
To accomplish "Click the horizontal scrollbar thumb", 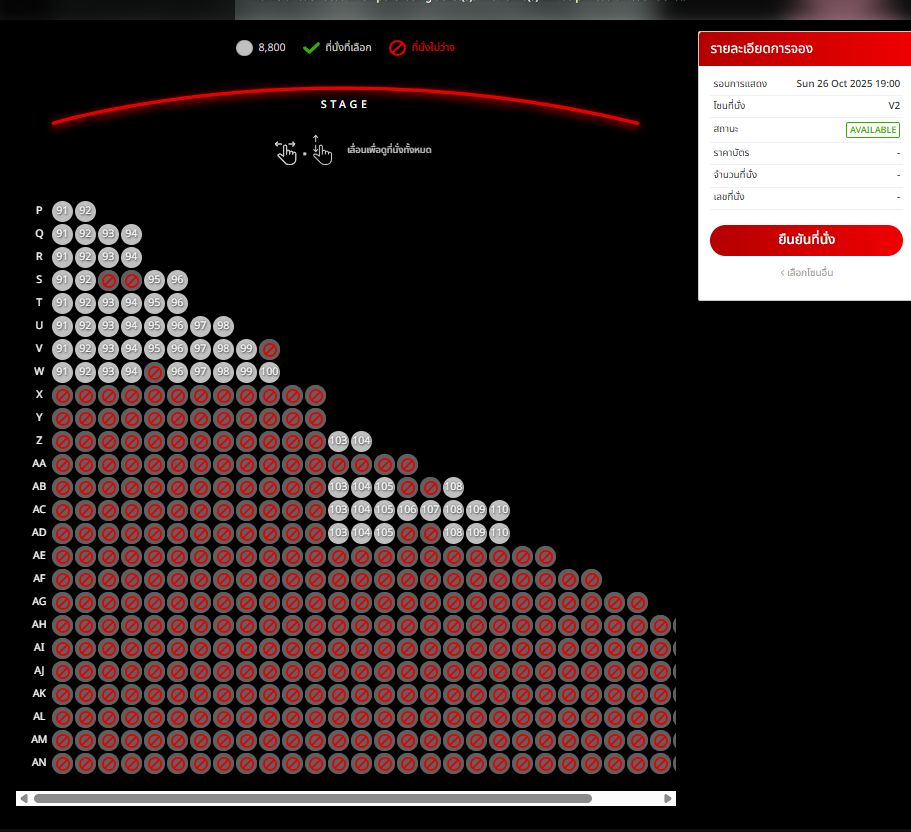I will point(313,798).
